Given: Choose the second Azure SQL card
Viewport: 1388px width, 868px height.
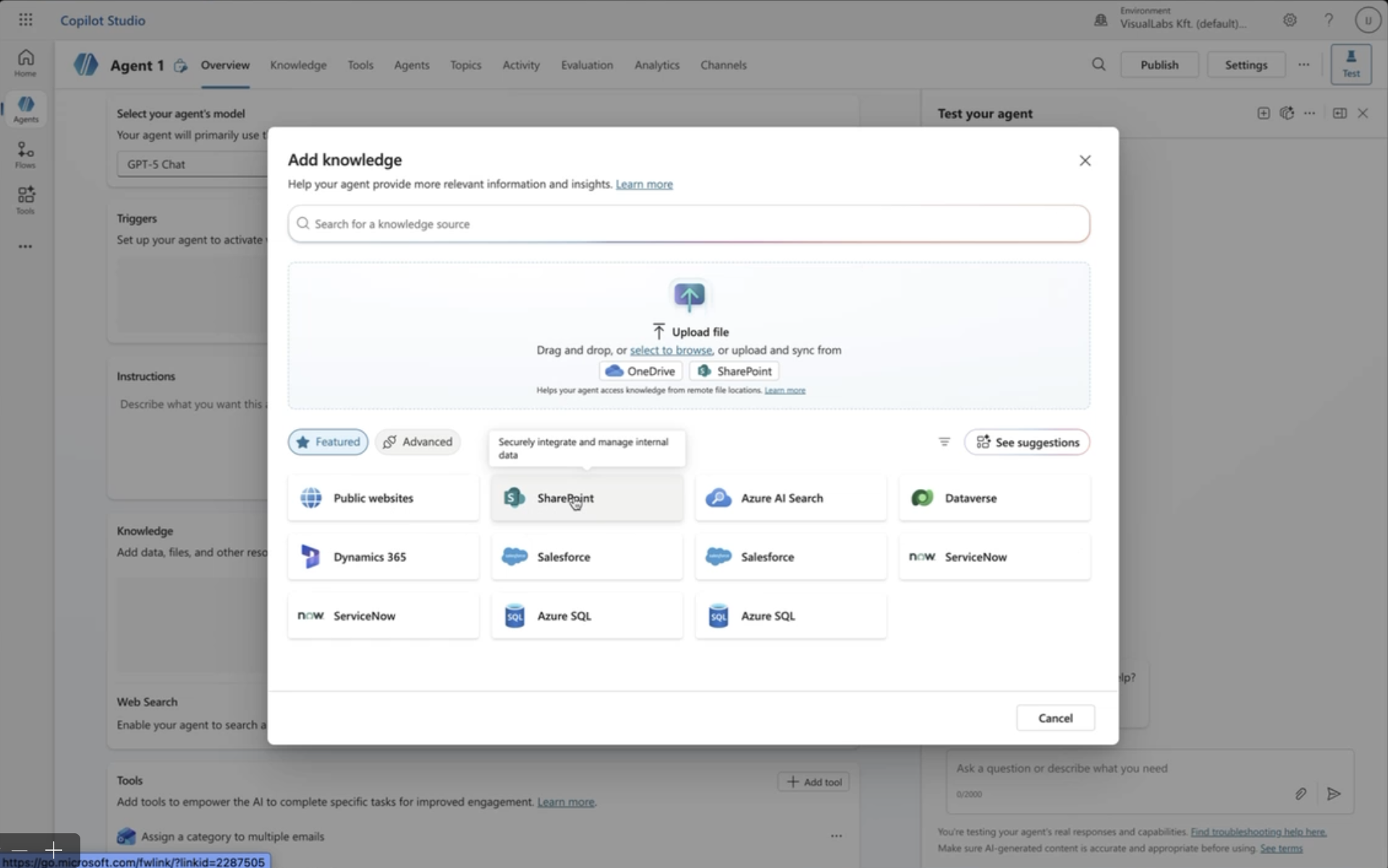Looking at the screenshot, I should click(791, 616).
